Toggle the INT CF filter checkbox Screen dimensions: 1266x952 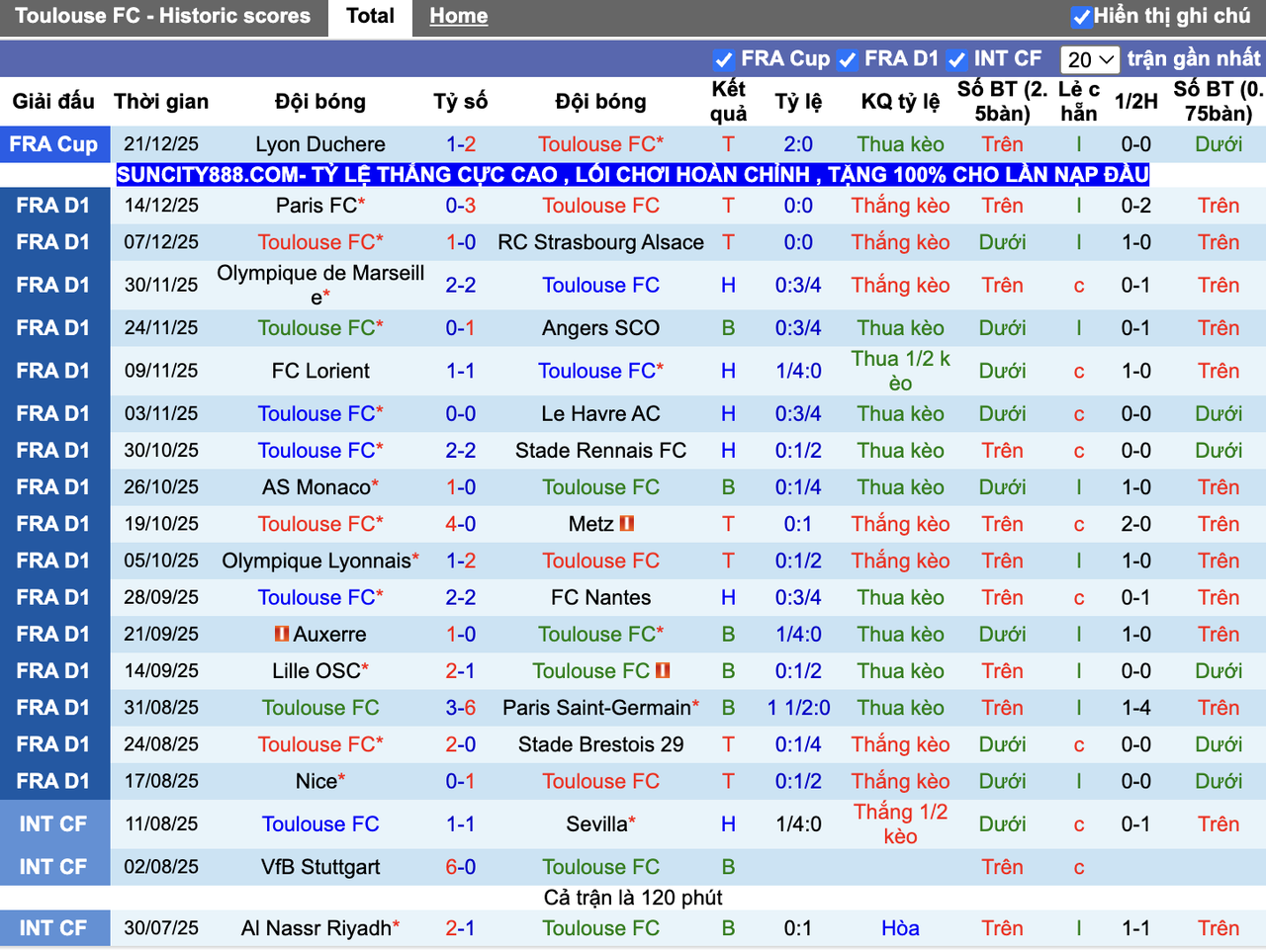[x=956, y=59]
